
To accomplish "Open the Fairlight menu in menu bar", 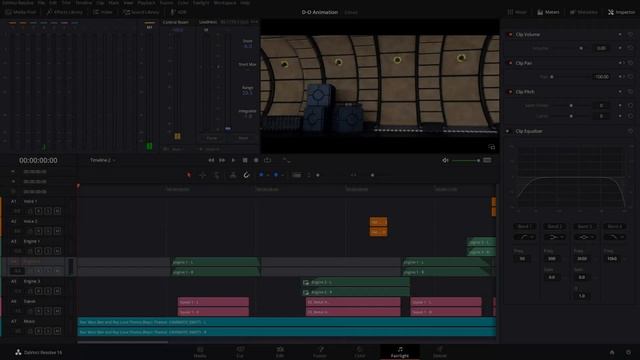I will (201, 2).
